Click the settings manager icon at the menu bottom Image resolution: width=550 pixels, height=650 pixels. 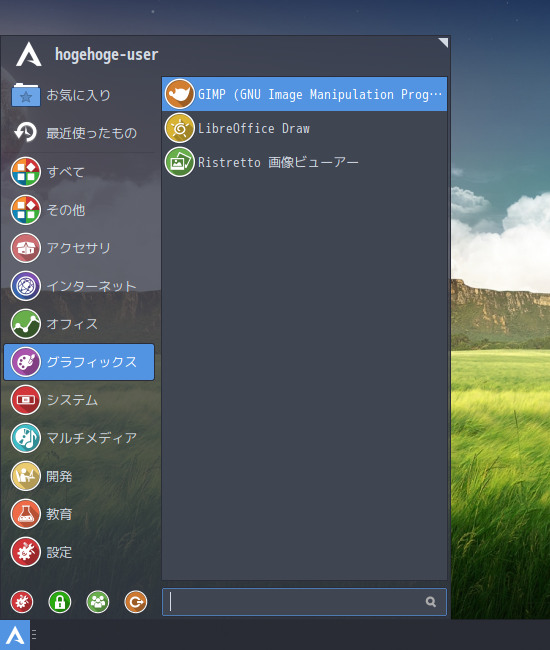point(22,601)
